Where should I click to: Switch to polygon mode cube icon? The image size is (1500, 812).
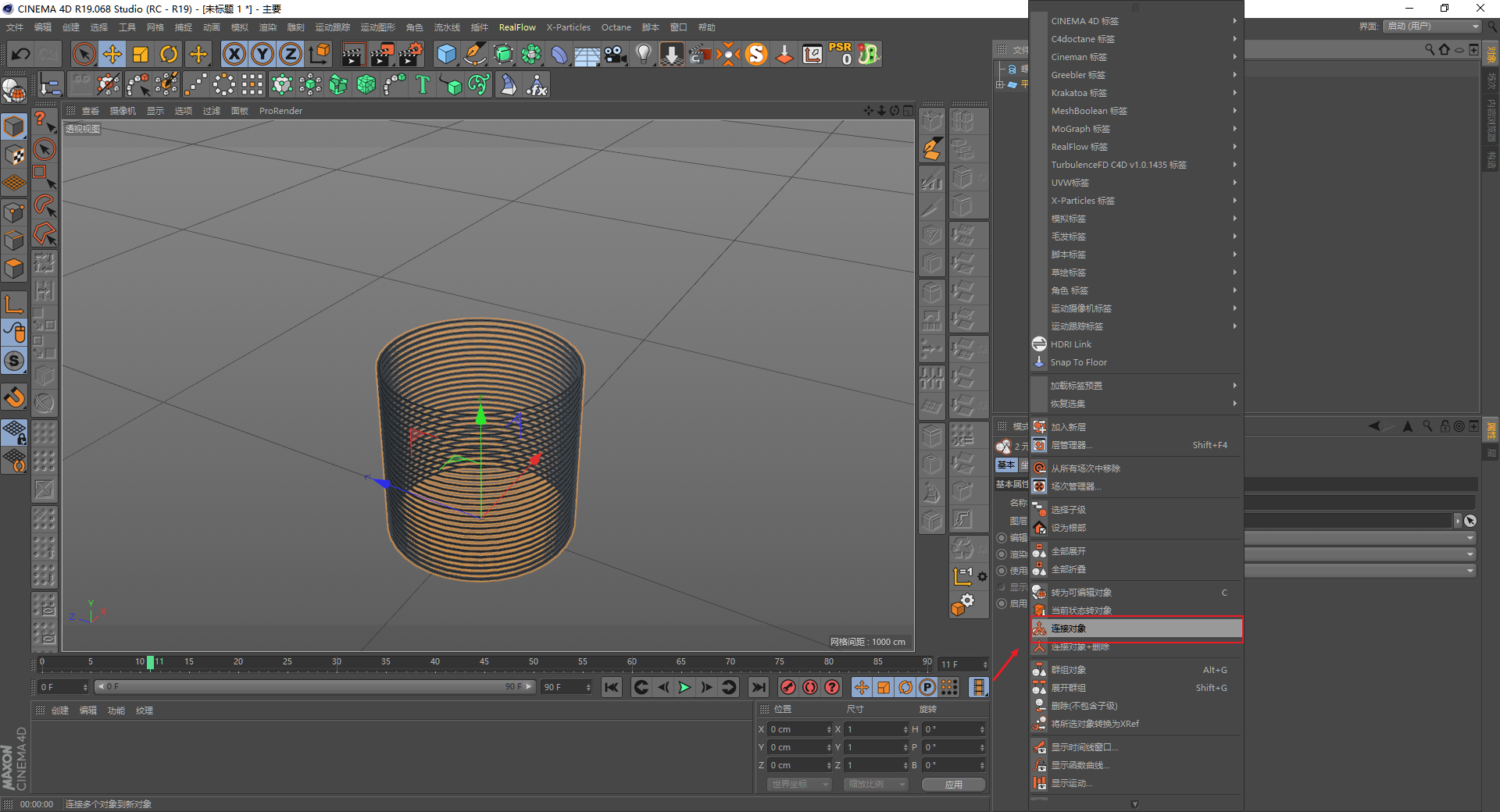coord(15,269)
